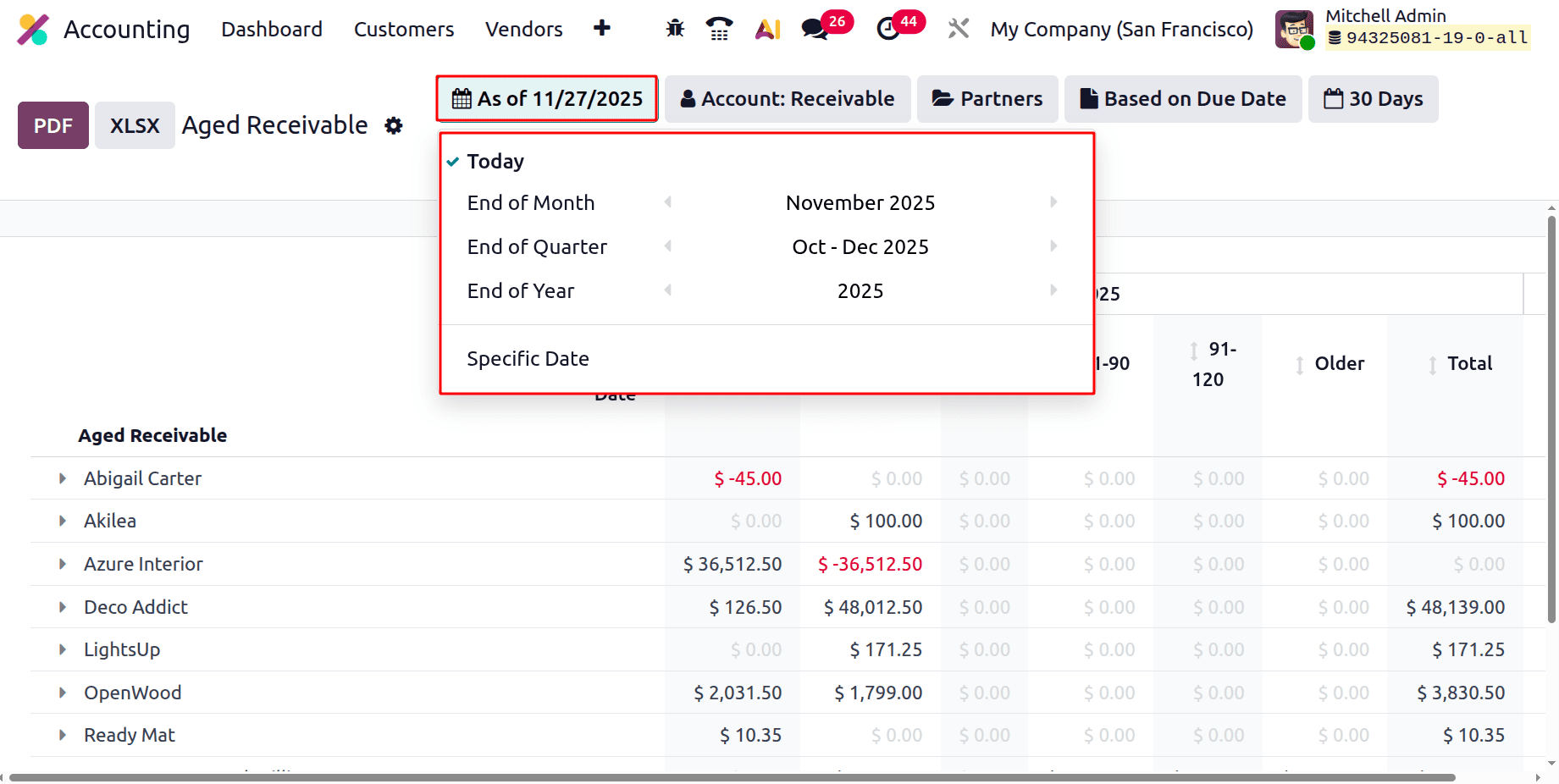The image size is (1559, 784).
Task: Open the Vendors menu
Action: tap(524, 30)
